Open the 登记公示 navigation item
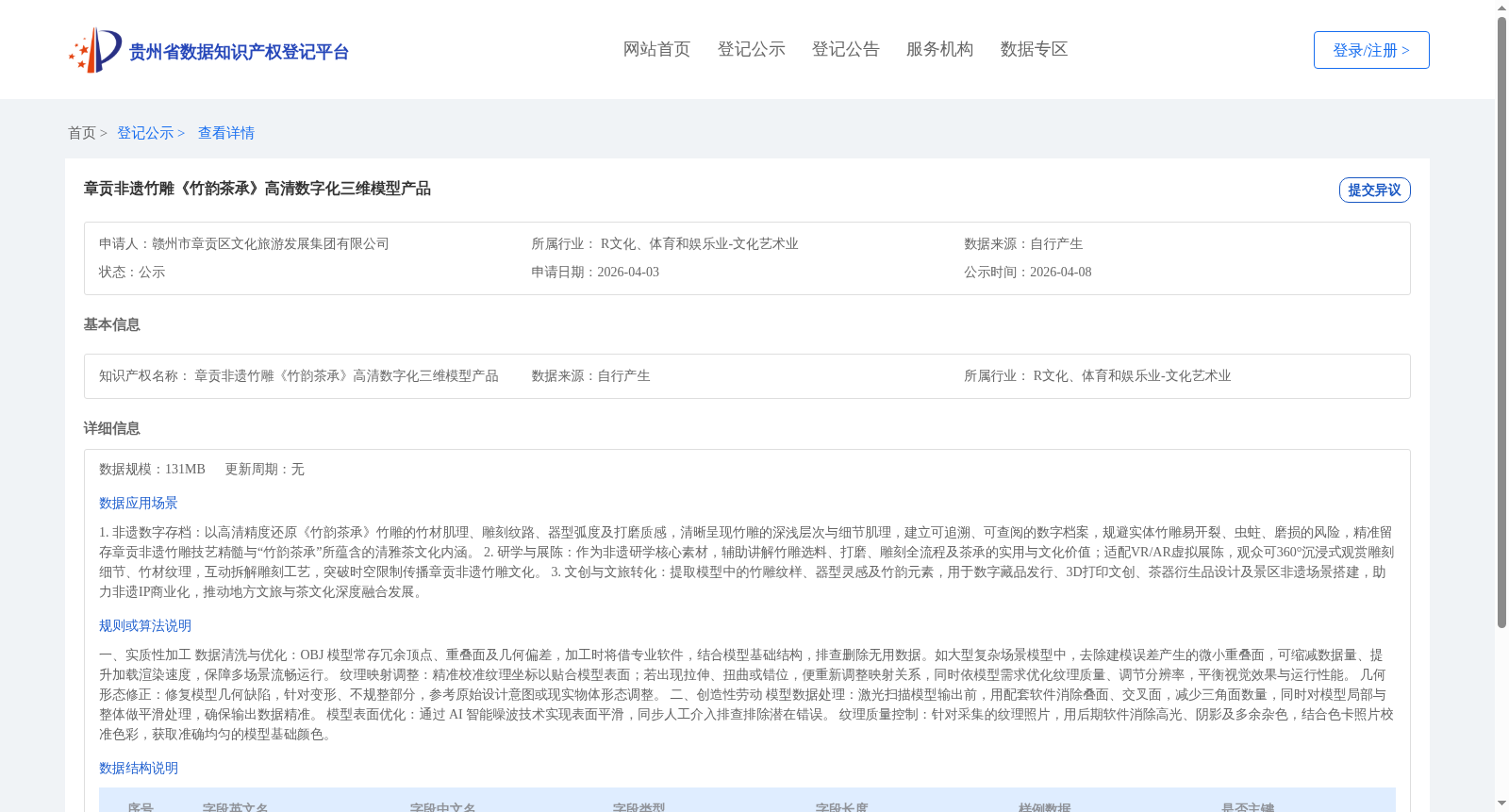The image size is (1509, 812). click(751, 49)
